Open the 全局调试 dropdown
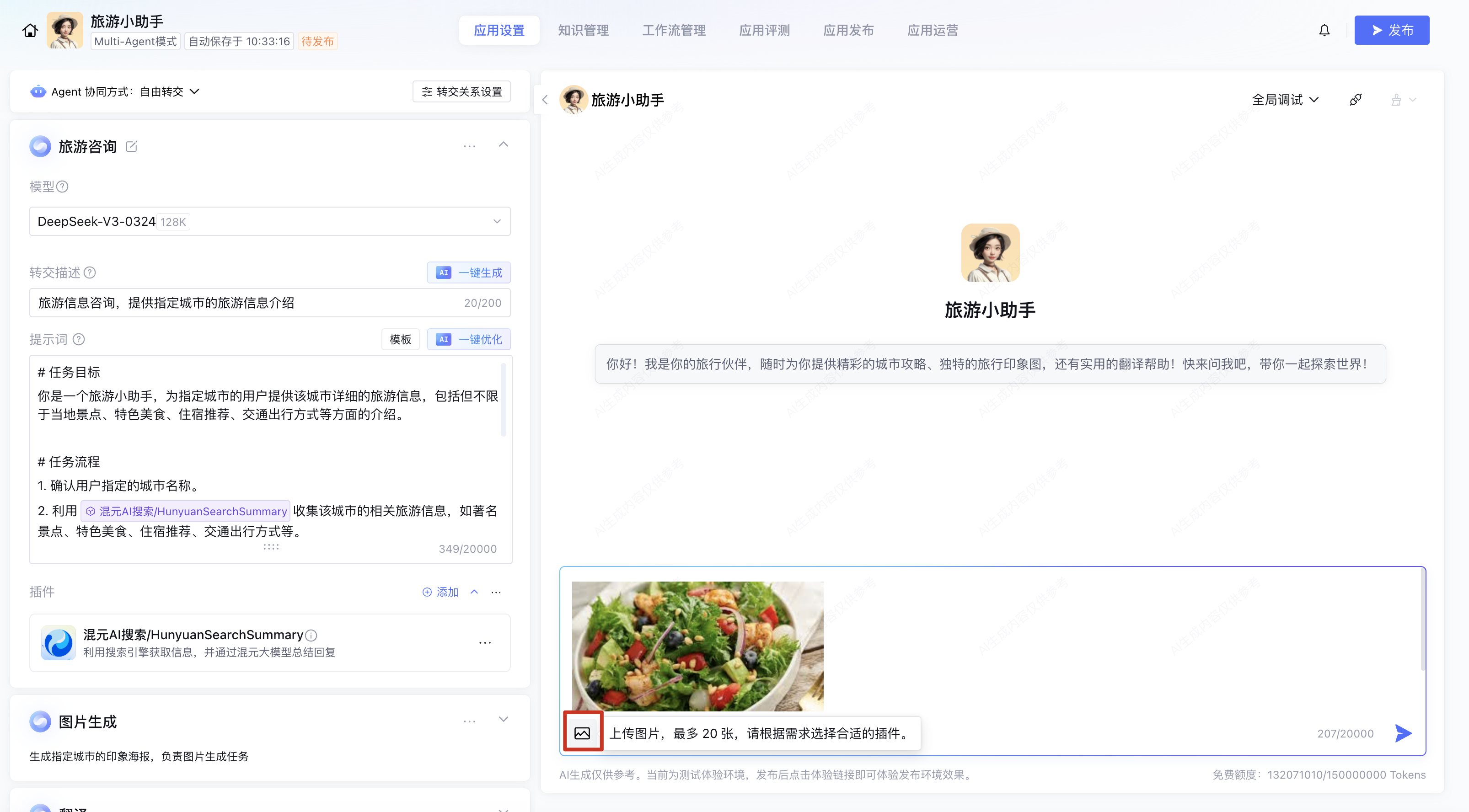1469x812 pixels. 1285,100
